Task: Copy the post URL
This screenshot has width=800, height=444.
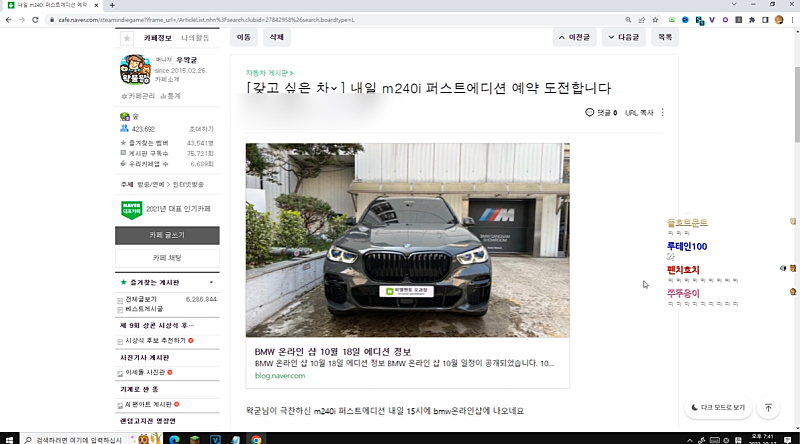Action: (x=639, y=113)
